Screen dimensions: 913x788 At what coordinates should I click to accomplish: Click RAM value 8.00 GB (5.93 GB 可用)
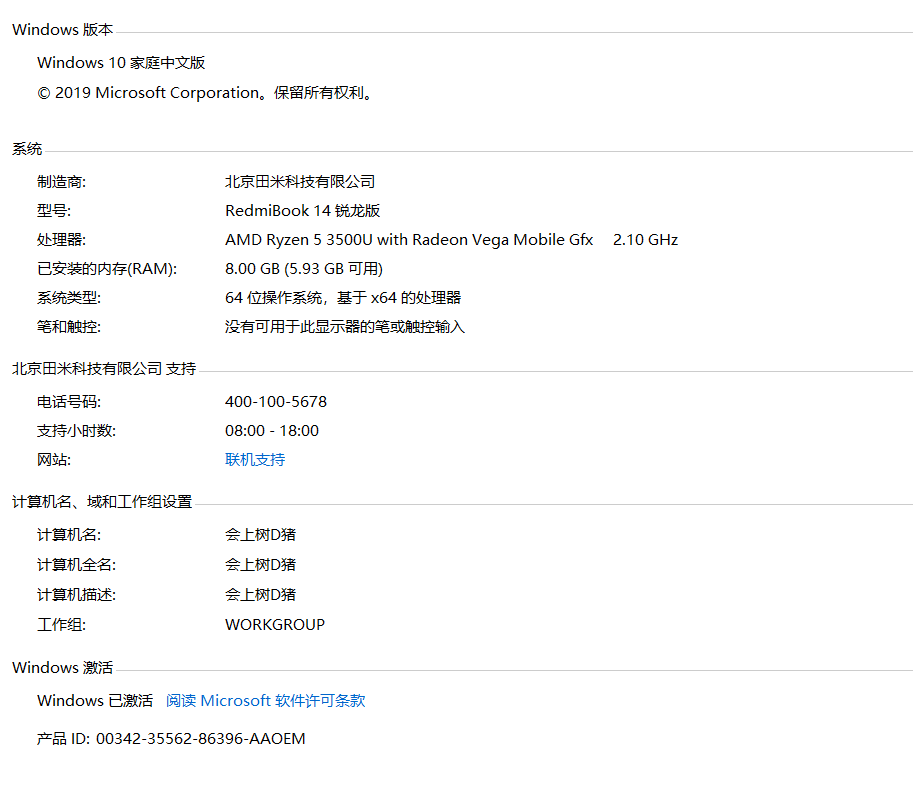(x=304, y=268)
